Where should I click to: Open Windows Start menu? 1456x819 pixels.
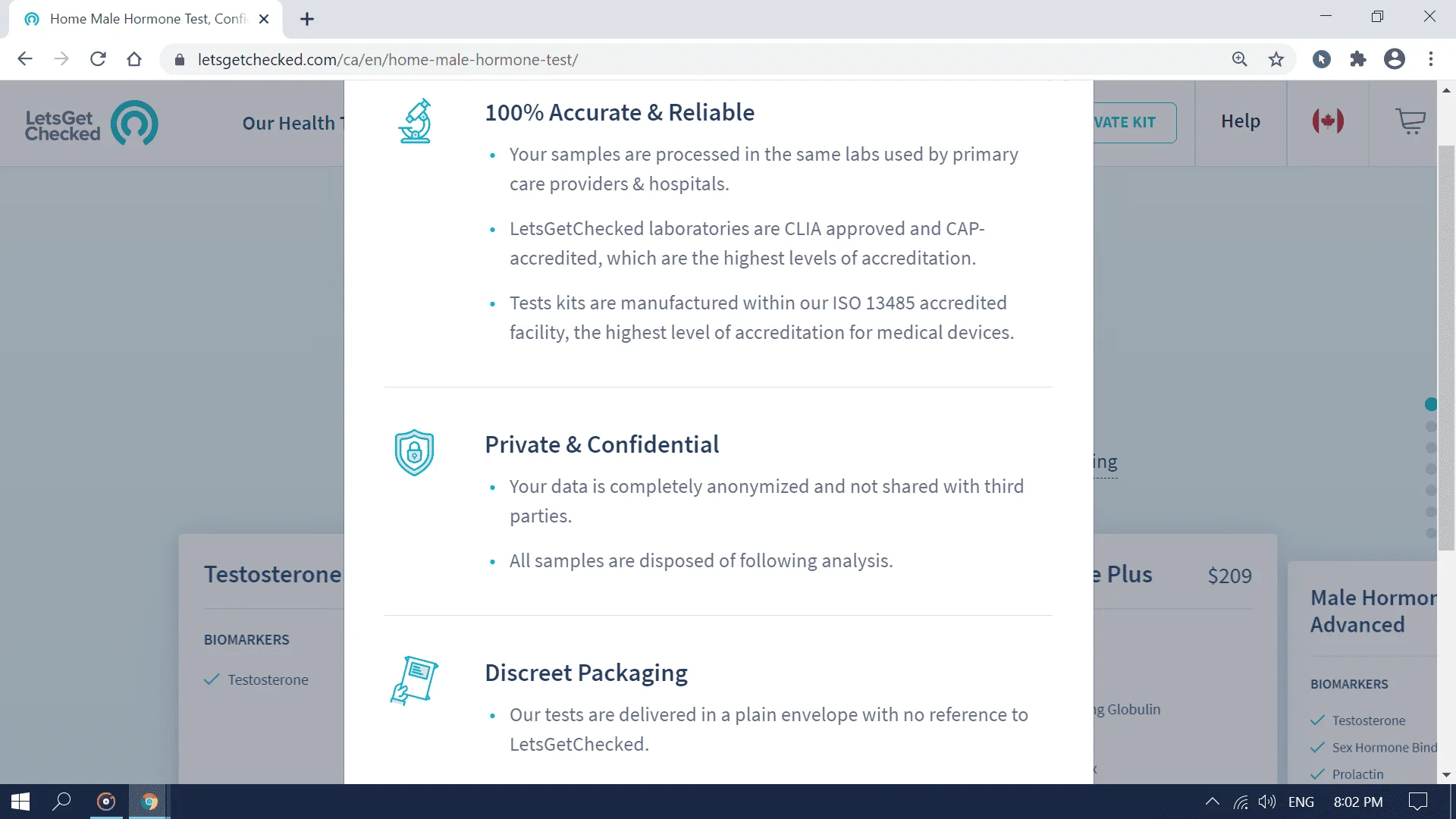click(x=20, y=802)
